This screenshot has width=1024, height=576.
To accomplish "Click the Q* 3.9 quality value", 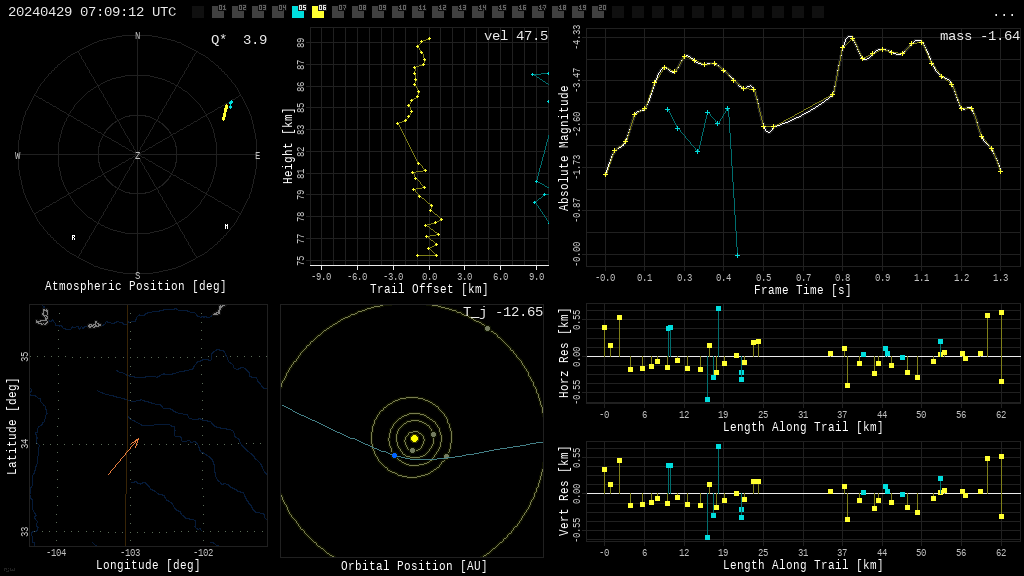I will (239, 40).
